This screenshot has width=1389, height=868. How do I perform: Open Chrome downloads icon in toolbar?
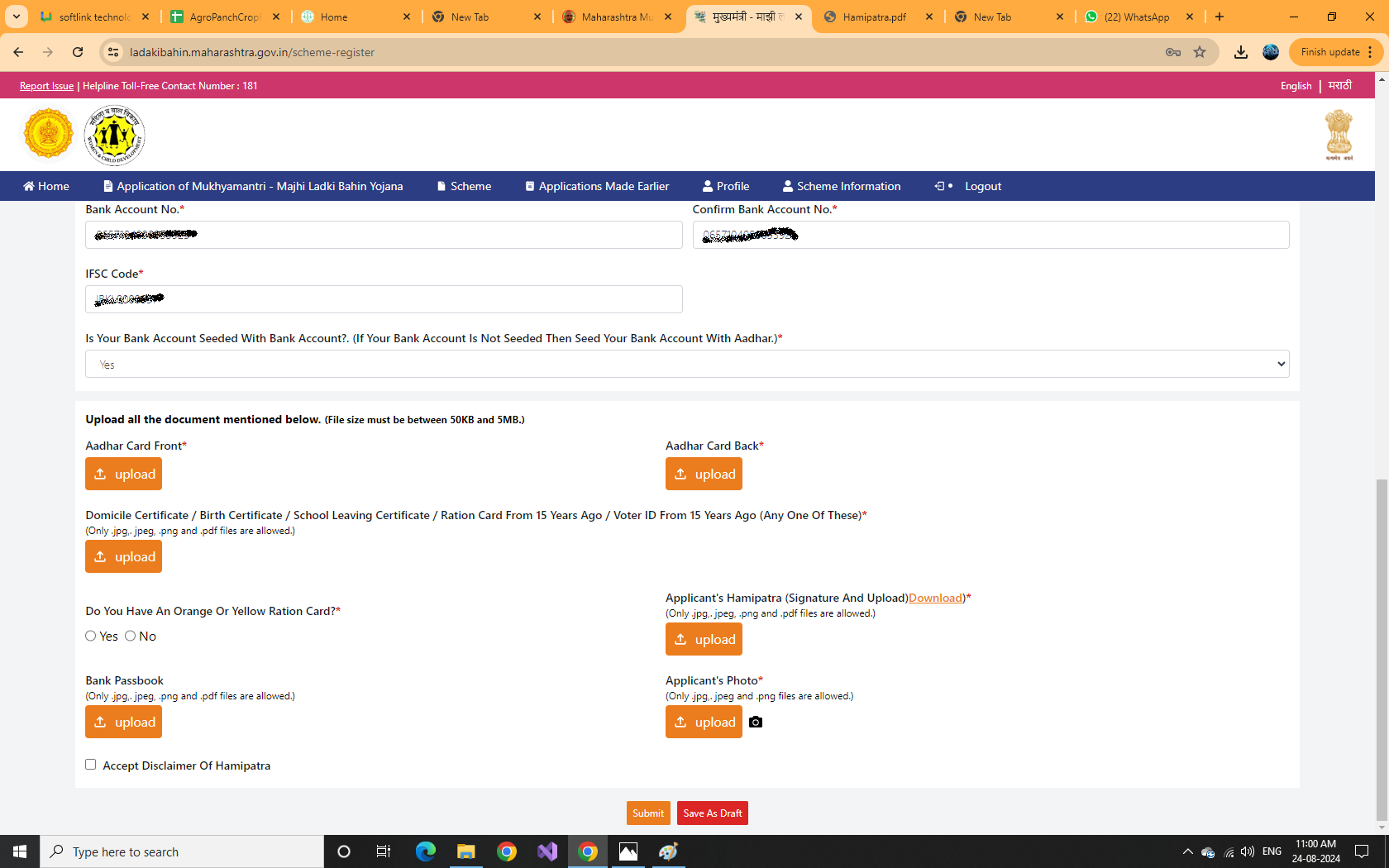(1241, 52)
